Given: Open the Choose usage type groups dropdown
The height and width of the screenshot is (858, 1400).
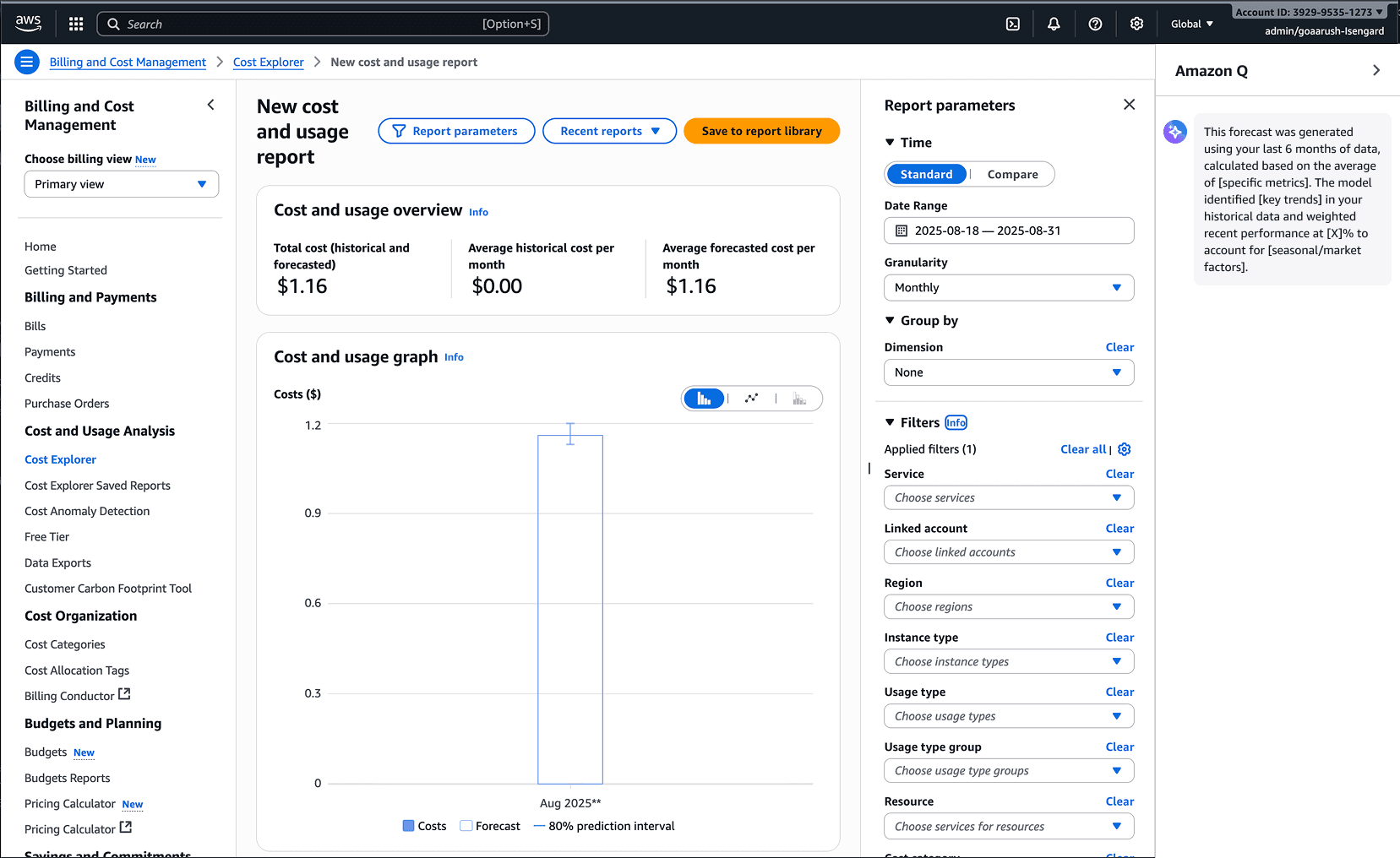Looking at the screenshot, I should [1009, 771].
